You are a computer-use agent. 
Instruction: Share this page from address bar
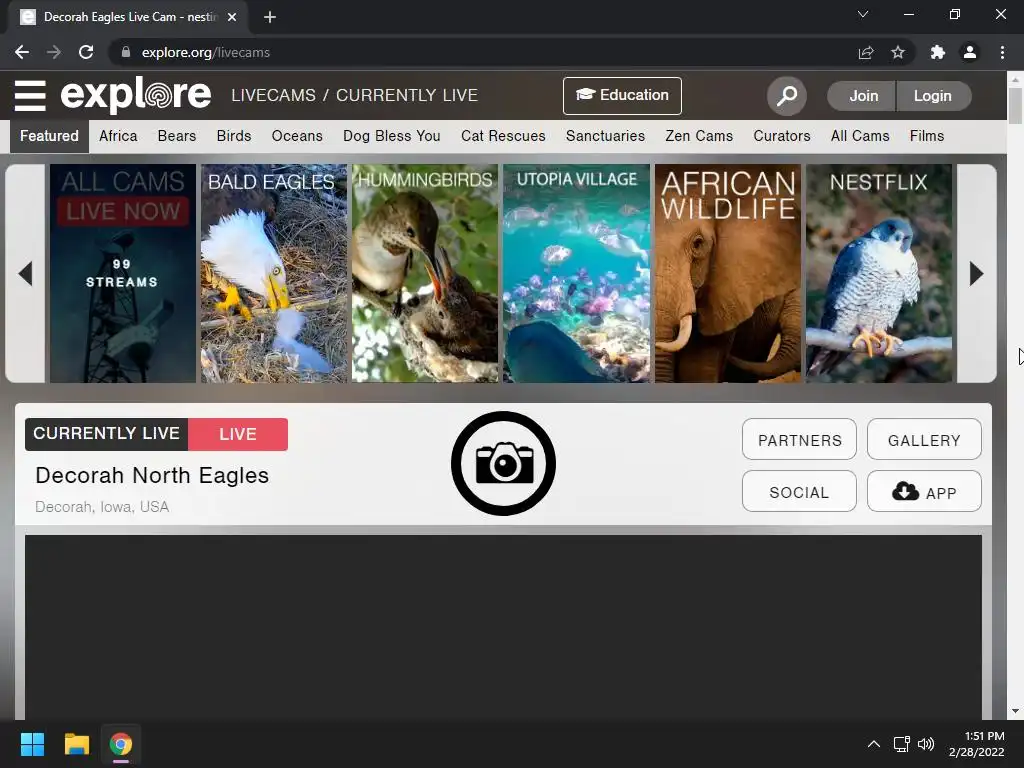pos(866,52)
